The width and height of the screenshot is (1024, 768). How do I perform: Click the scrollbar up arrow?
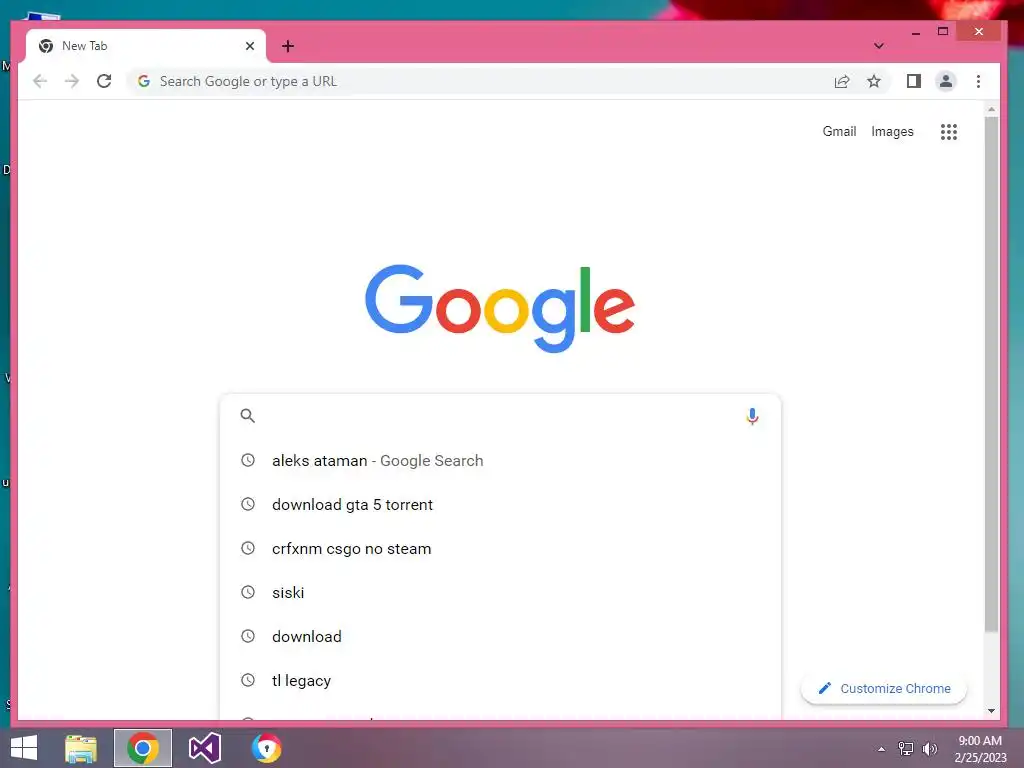pos(991,109)
